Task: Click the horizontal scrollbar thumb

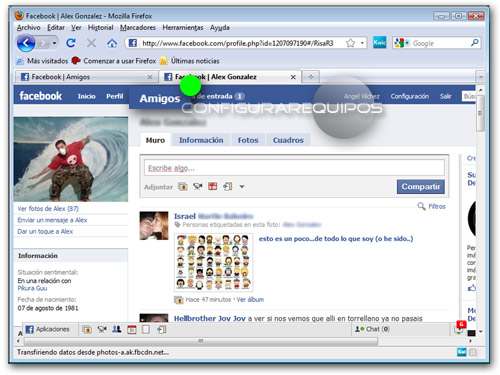Action: (201, 341)
